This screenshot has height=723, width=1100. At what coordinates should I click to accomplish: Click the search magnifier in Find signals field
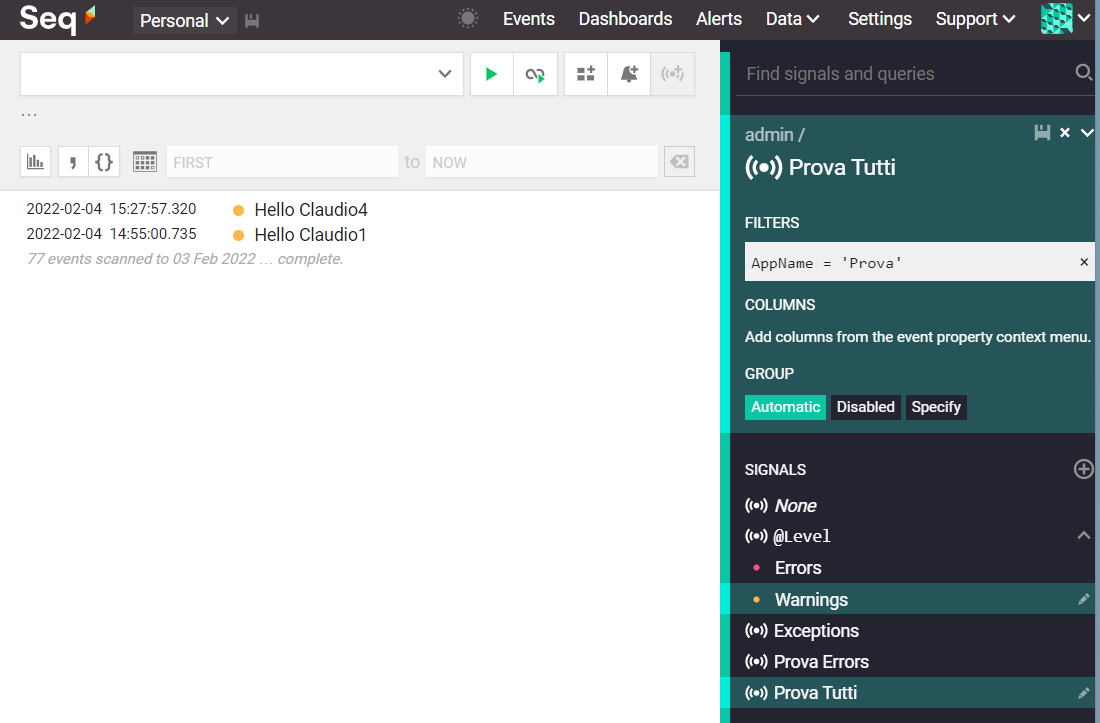1083,73
